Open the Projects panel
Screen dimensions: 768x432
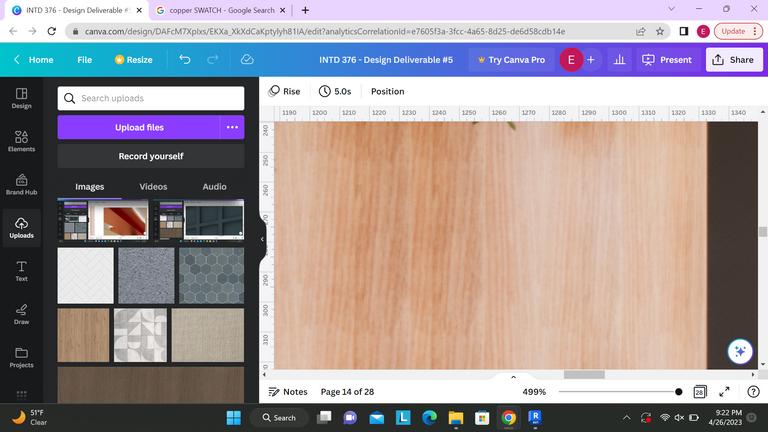point(22,358)
